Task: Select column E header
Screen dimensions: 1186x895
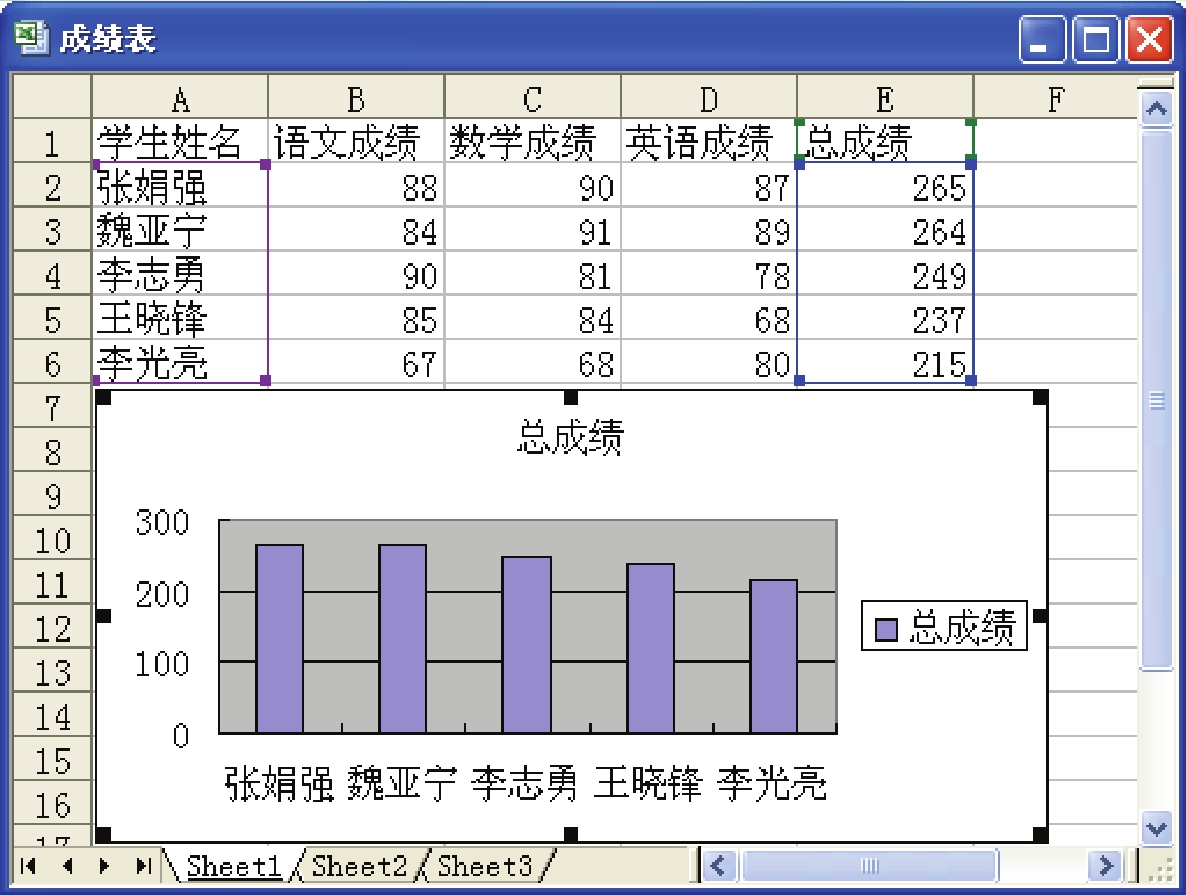Action: coord(885,97)
